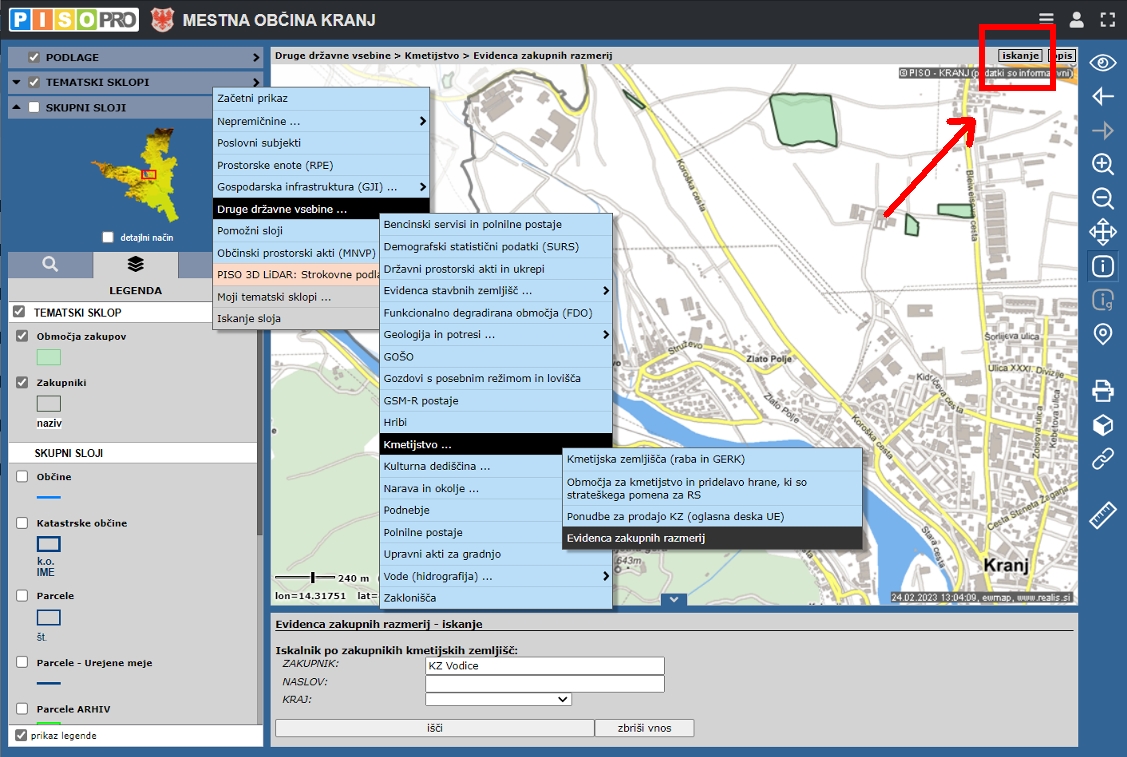Image resolution: width=1127 pixels, height=757 pixels.
Task: Select the pan map arrows tool
Action: (x=1102, y=233)
